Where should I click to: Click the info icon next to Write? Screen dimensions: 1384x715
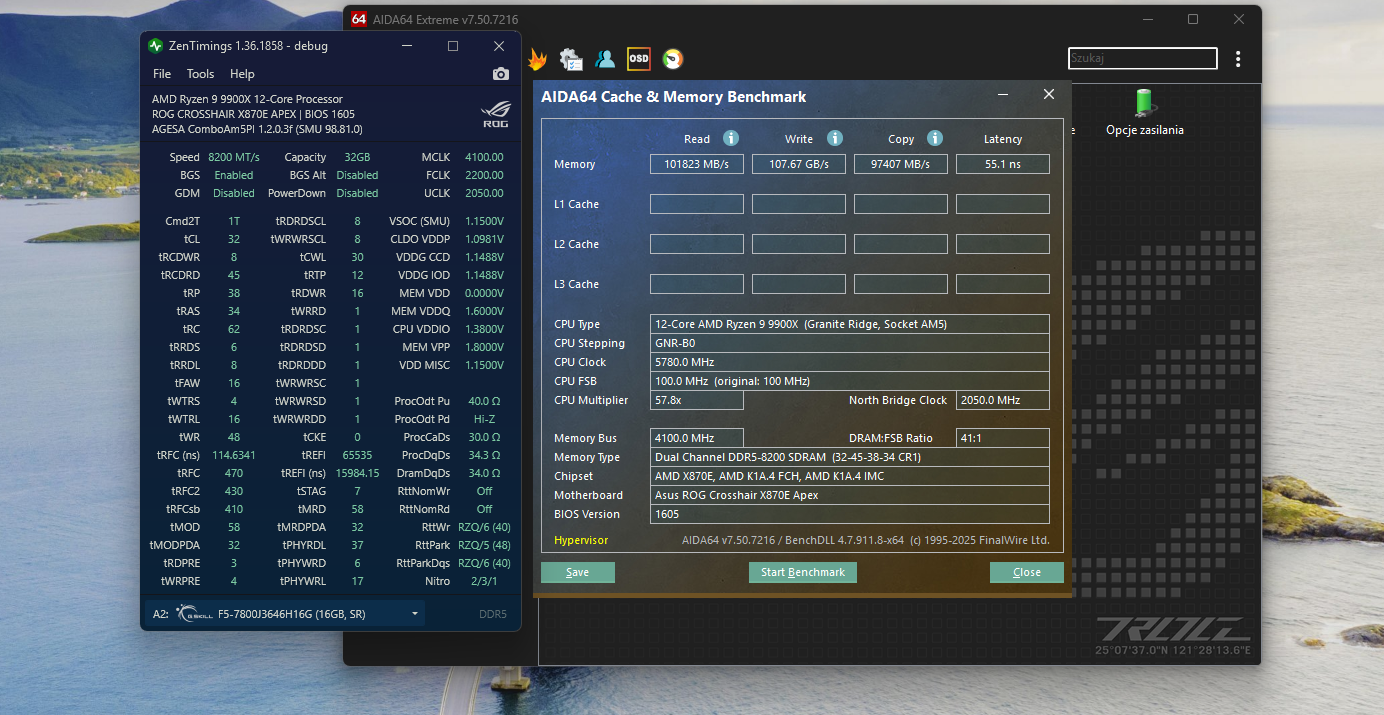(835, 139)
